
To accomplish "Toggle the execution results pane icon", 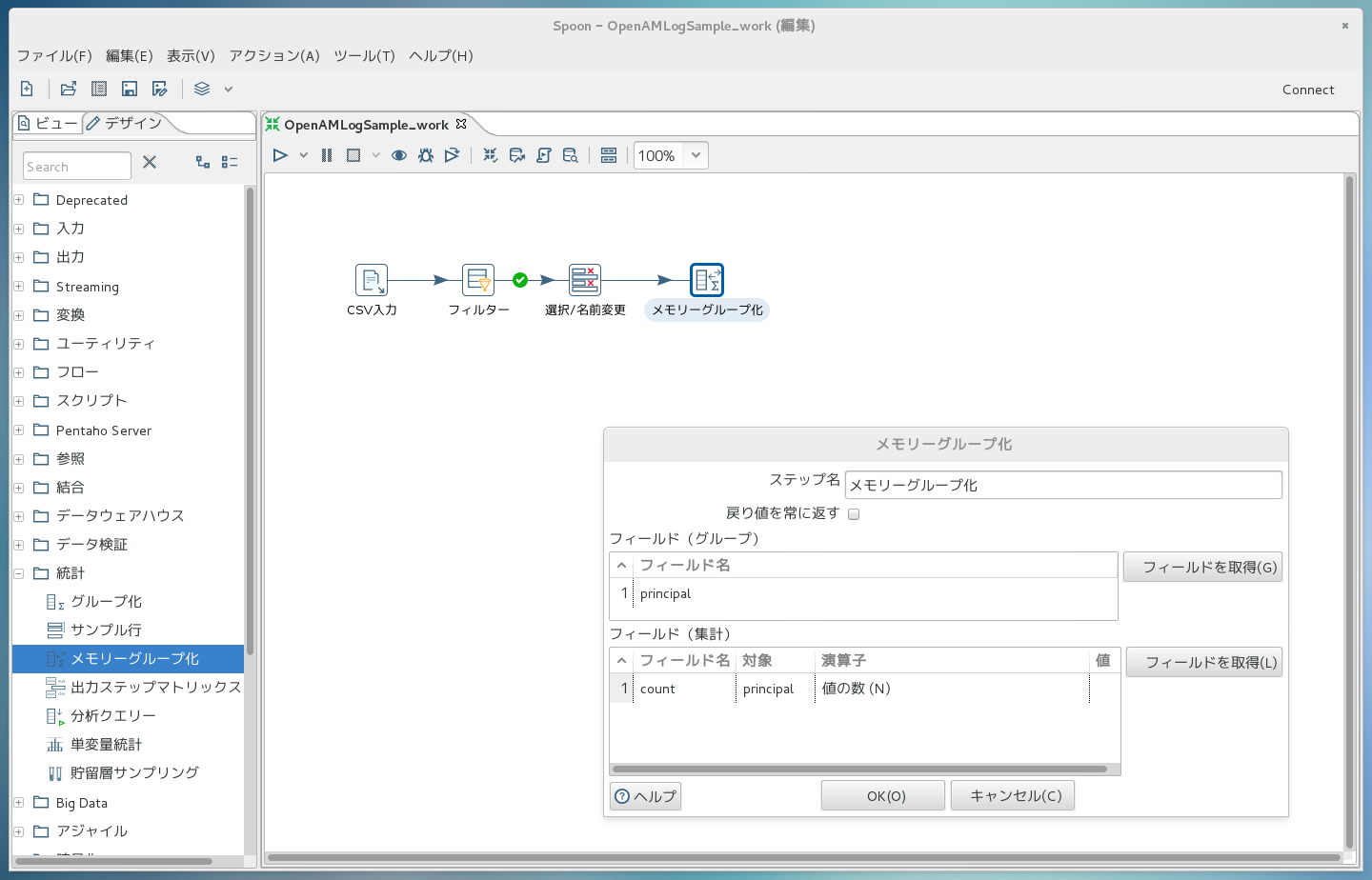I will point(609,155).
